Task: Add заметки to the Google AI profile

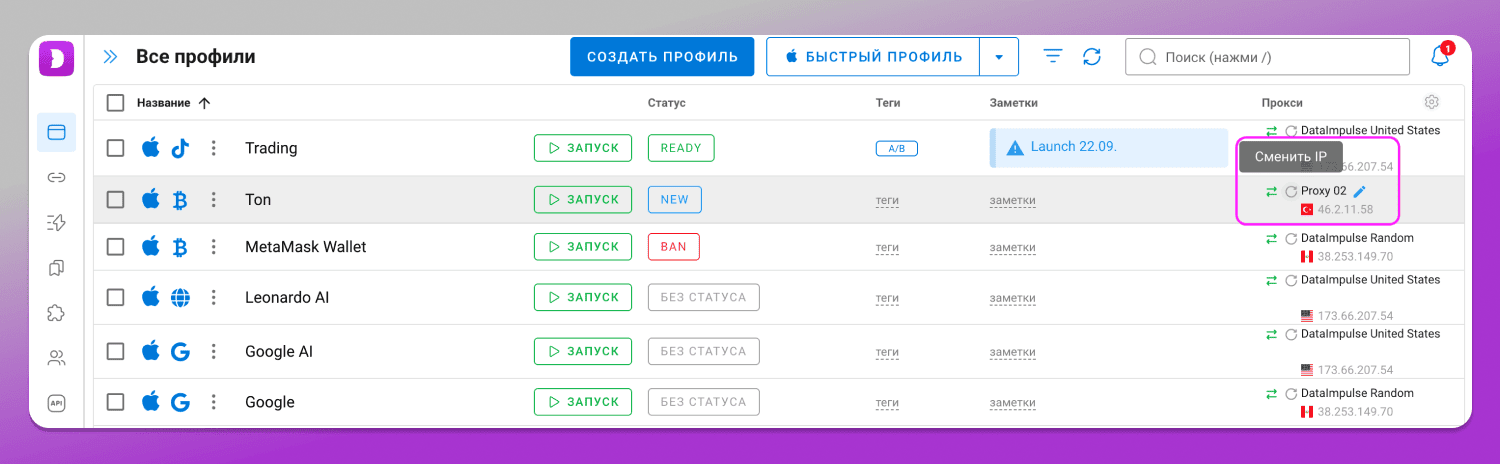Action: [x=1013, y=352]
